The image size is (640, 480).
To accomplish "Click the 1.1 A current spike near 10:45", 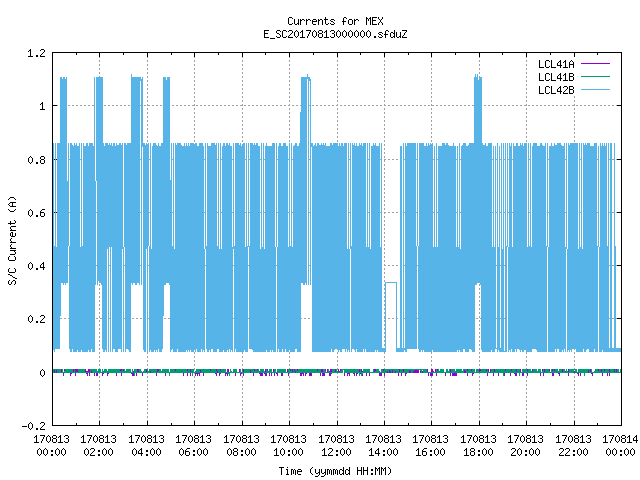I will click(306, 109).
